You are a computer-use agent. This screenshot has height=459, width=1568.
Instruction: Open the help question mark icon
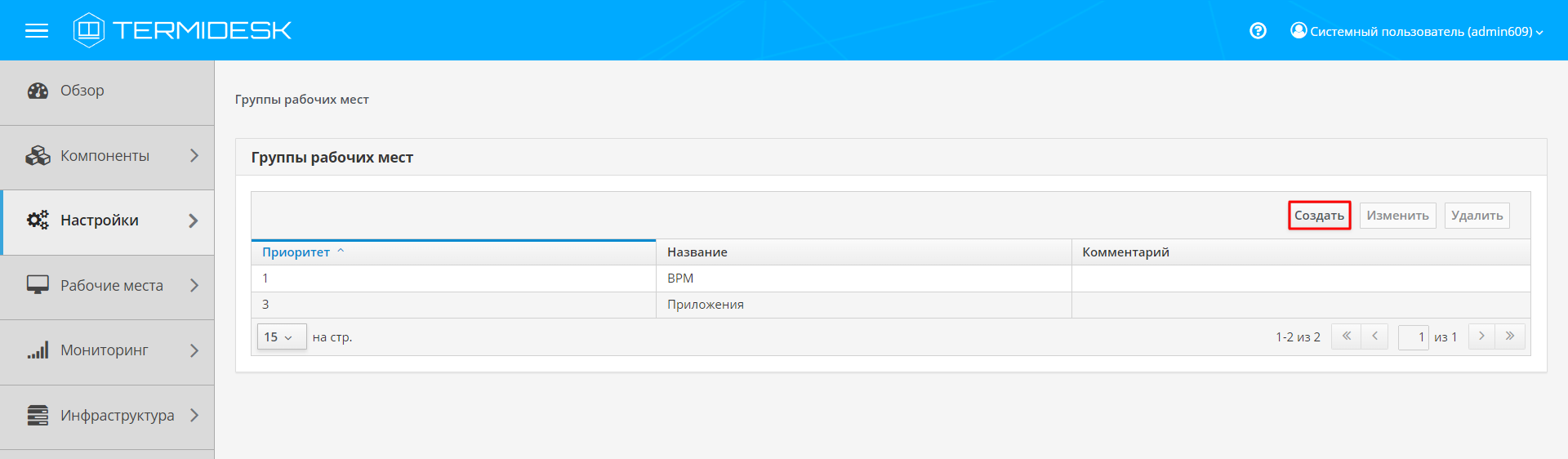tap(1258, 31)
